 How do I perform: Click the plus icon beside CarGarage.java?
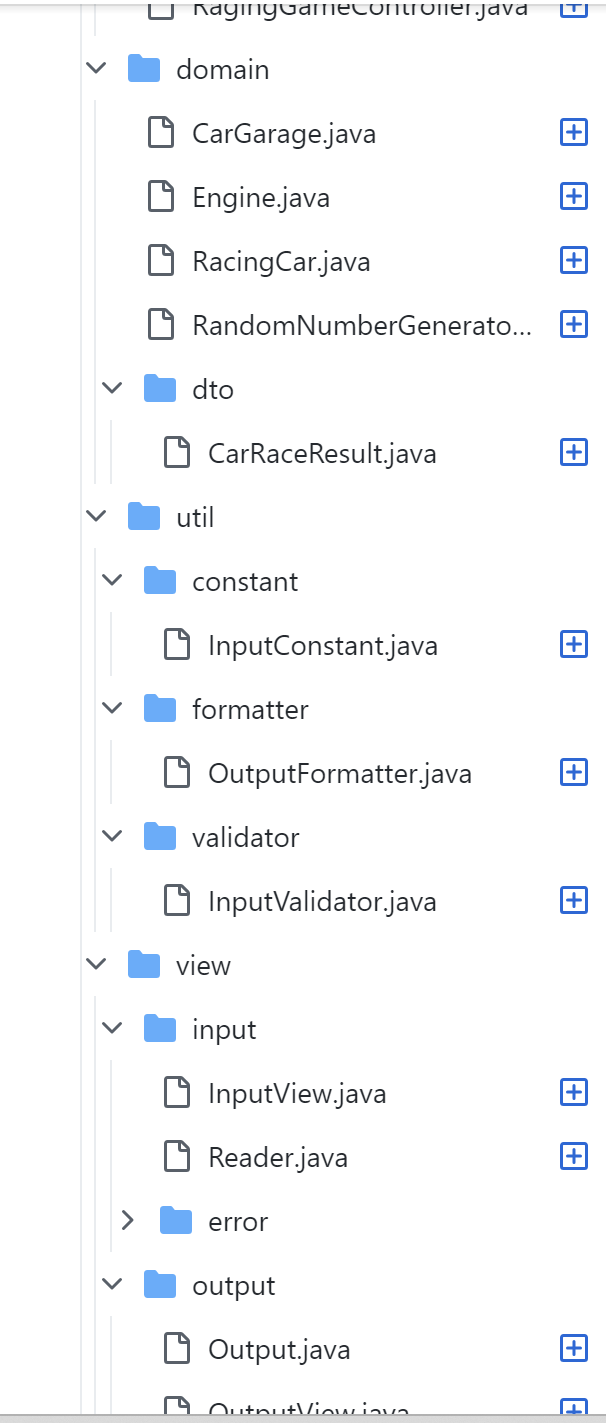tap(573, 133)
